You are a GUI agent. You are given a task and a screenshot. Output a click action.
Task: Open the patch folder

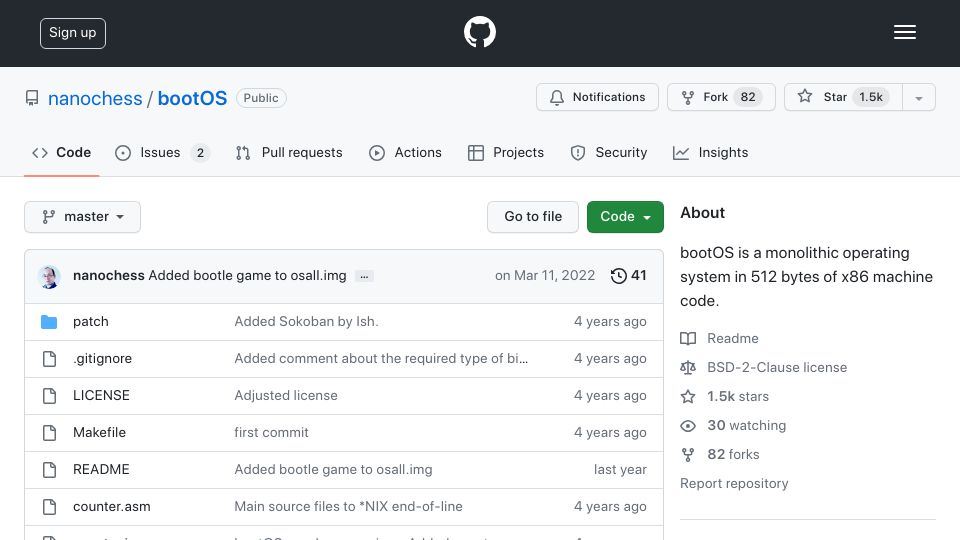pyautogui.click(x=91, y=321)
